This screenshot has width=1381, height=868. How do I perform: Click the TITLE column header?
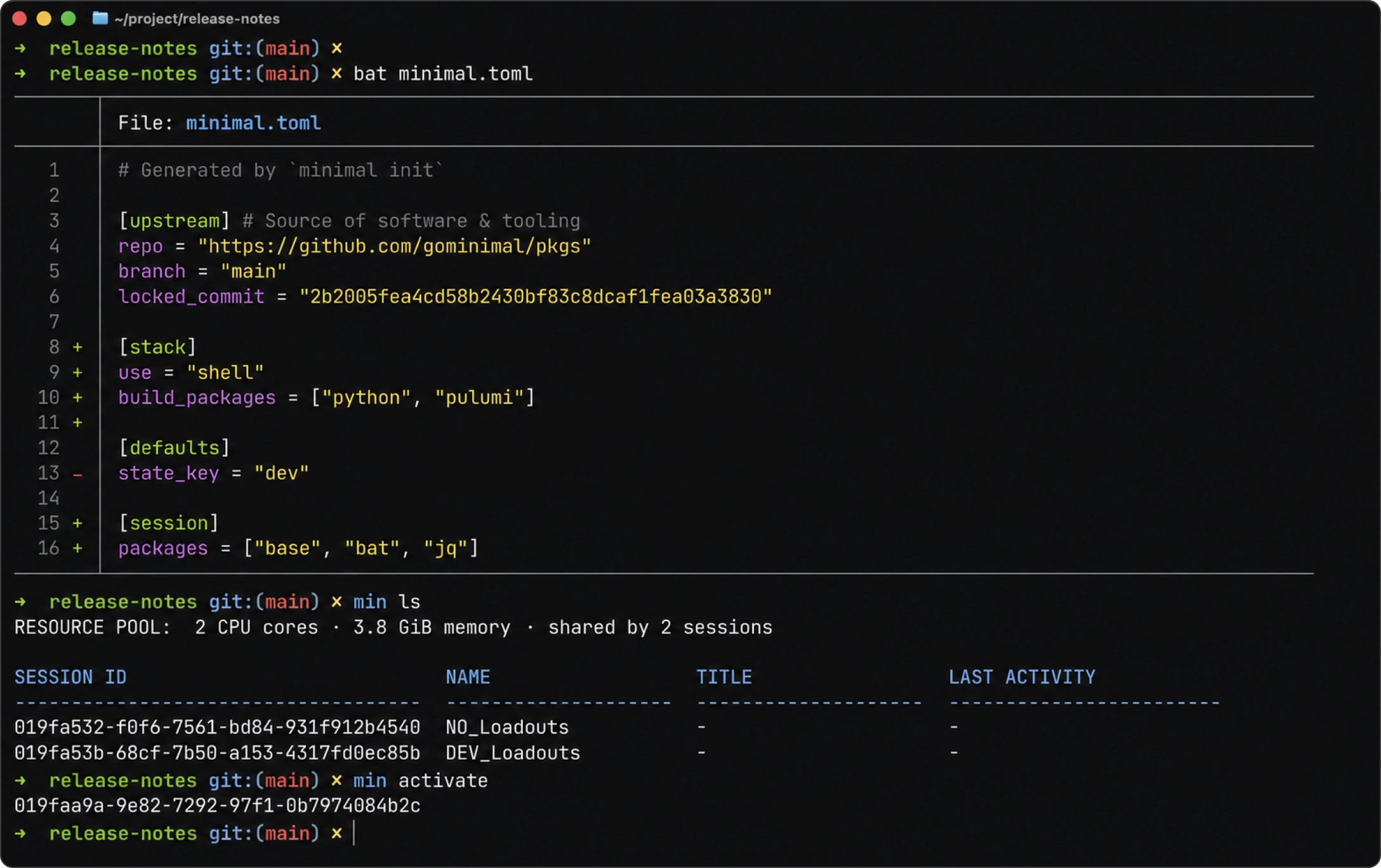point(724,678)
